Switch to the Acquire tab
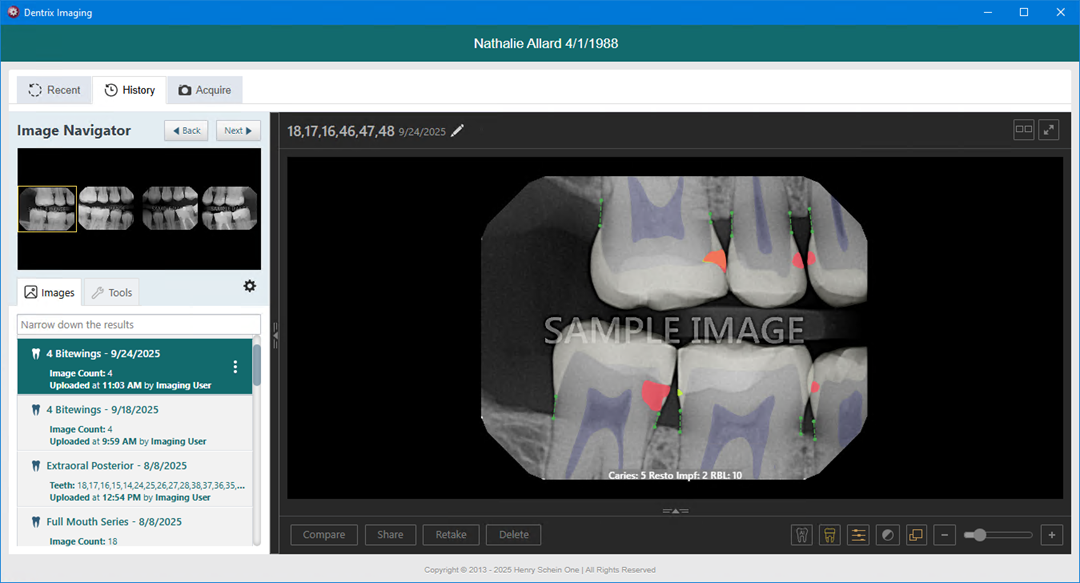 coord(205,90)
